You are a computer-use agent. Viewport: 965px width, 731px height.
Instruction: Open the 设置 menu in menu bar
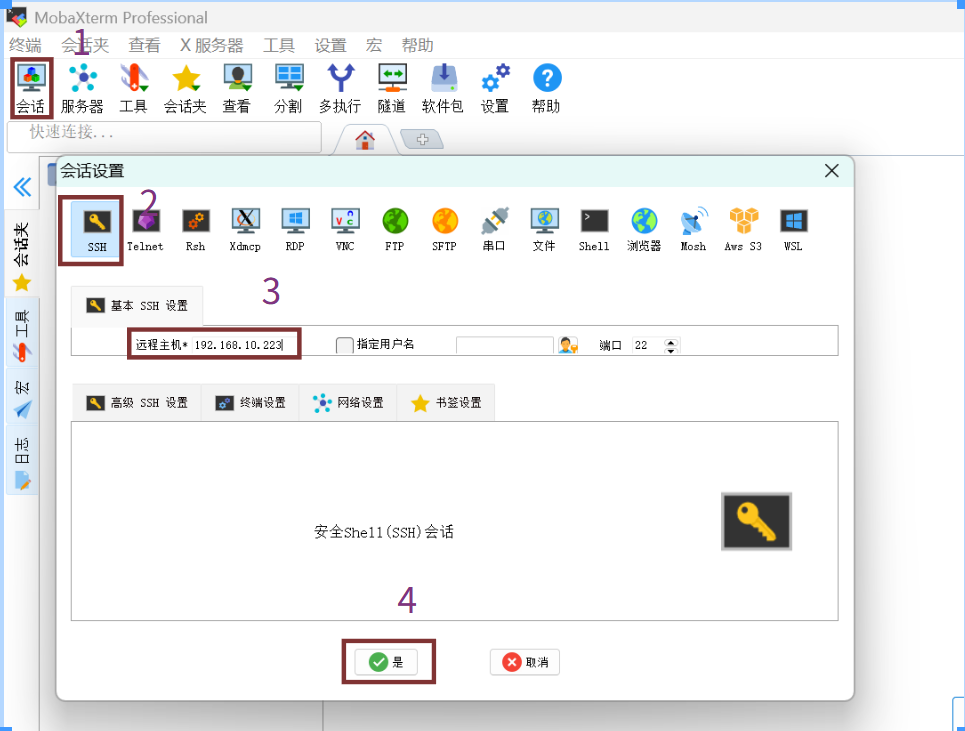point(330,46)
